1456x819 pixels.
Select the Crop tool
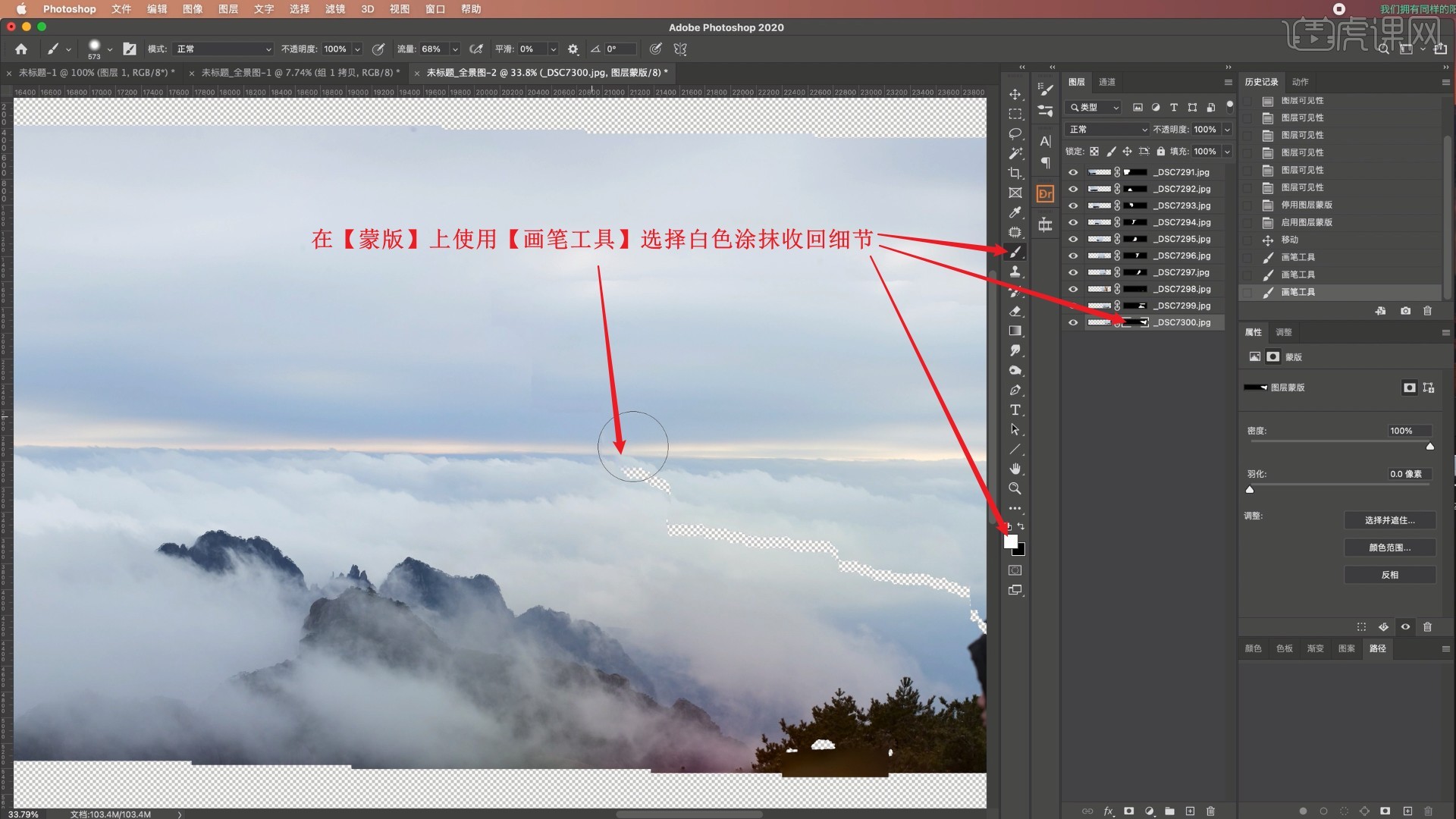pyautogui.click(x=1015, y=173)
